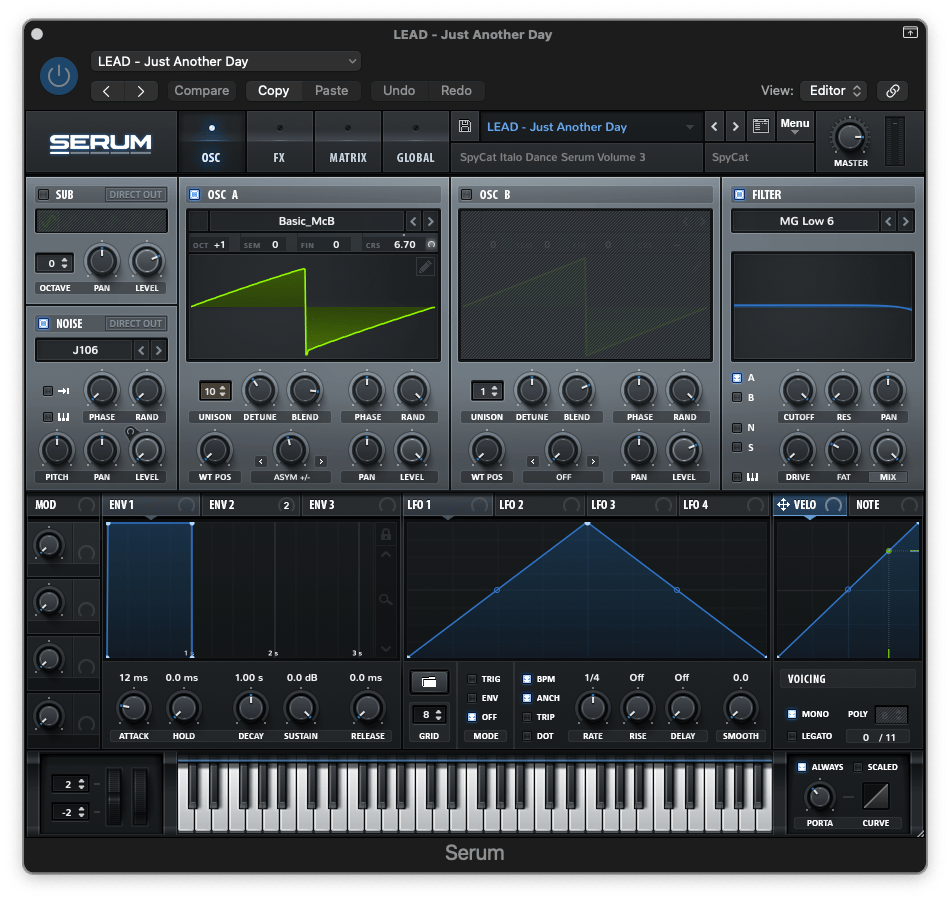
Task: Click the portamento CURVE shape box
Action: [x=875, y=796]
